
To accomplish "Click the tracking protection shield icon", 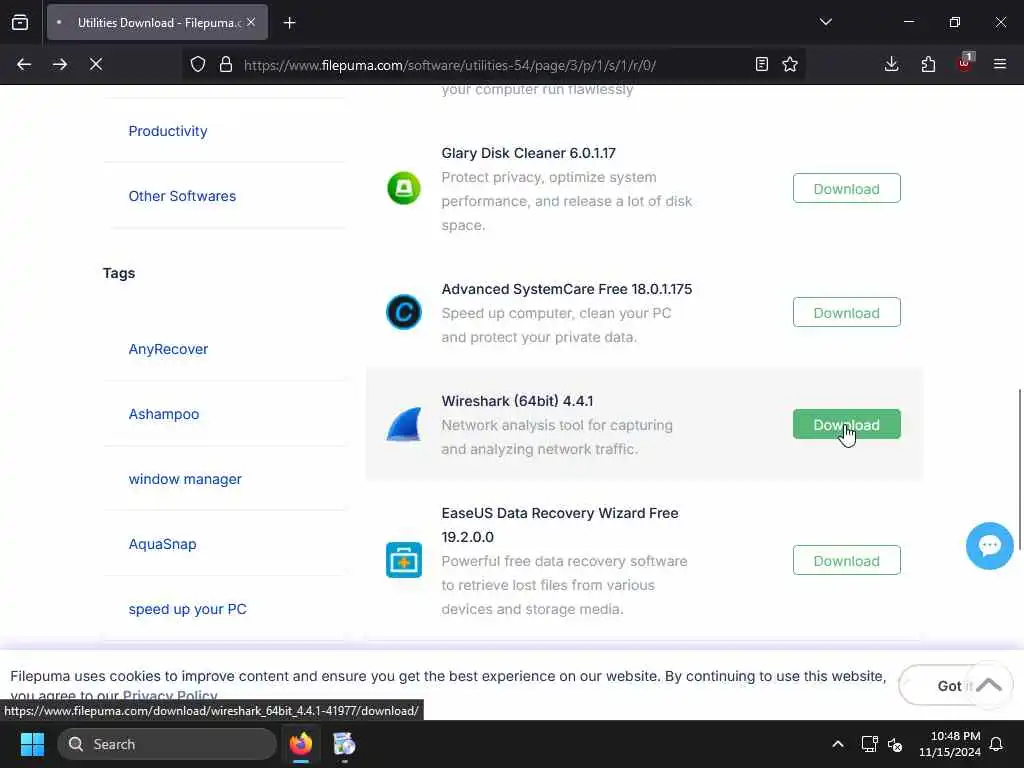I will (x=198, y=64).
